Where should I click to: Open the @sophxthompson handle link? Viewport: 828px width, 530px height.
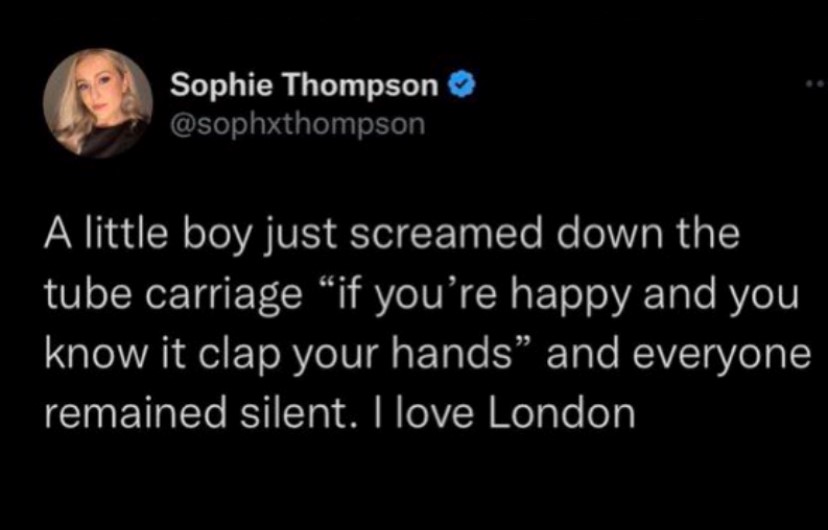(x=297, y=124)
